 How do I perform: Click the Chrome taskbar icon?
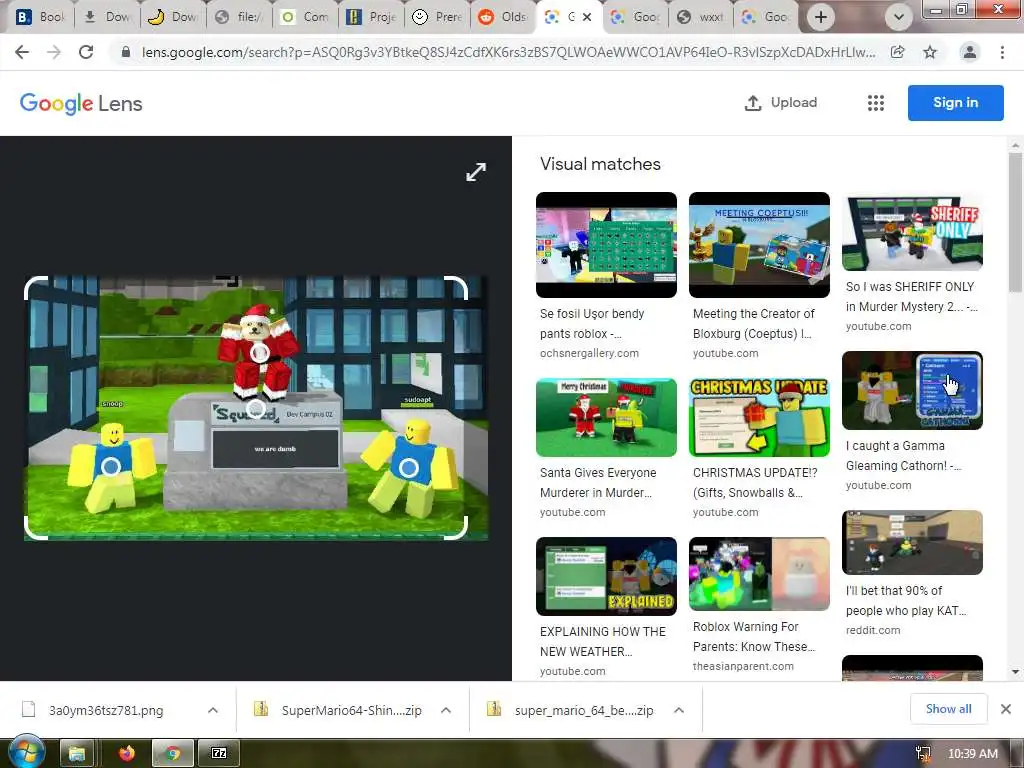coord(172,754)
